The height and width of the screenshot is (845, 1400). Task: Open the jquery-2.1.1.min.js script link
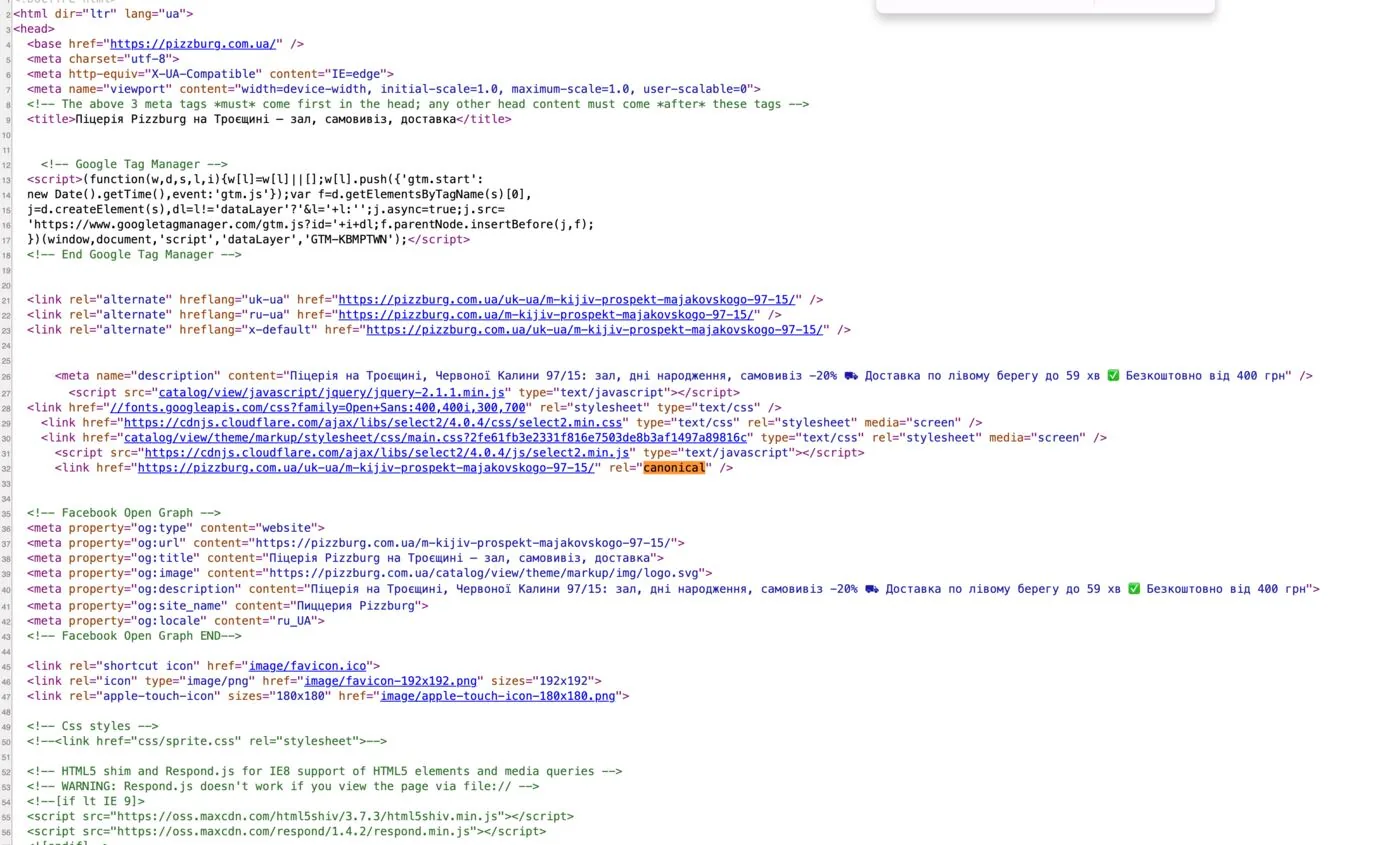tap(334, 393)
